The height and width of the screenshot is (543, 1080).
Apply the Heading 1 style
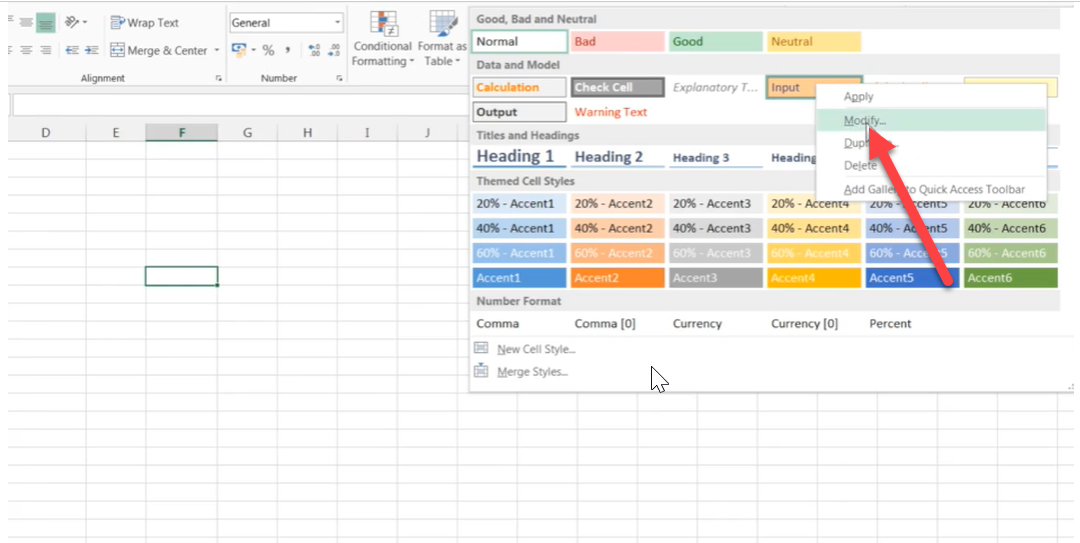pos(520,157)
